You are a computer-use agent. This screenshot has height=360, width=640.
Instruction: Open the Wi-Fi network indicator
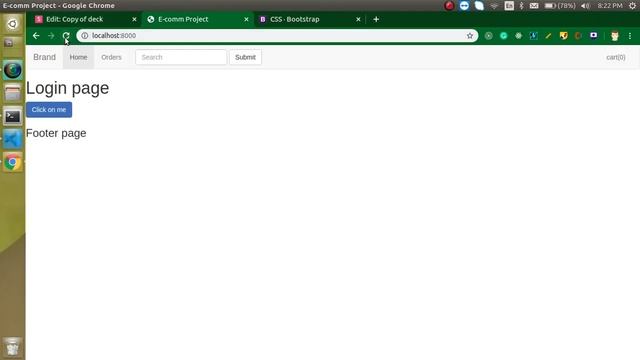click(494, 6)
